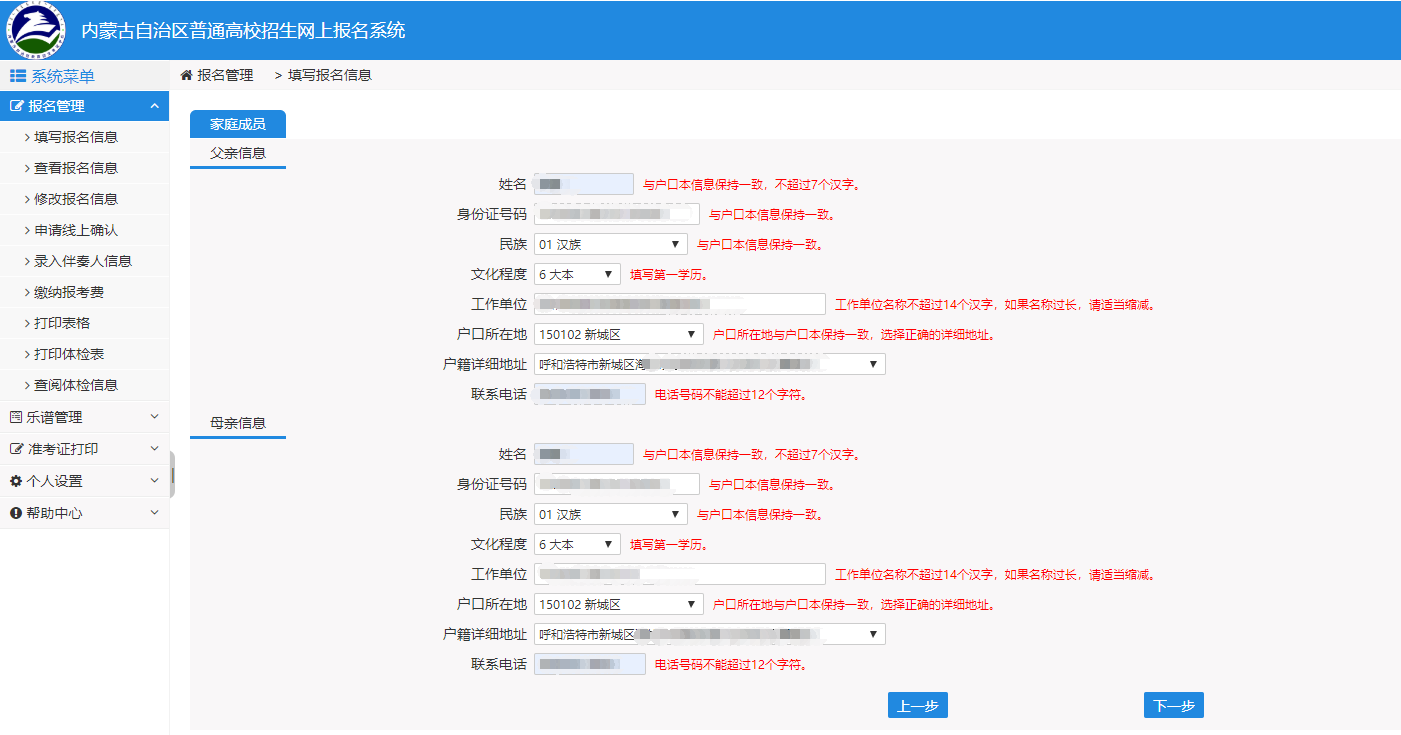
Task: Click the 准考证打印 edit icon
Action: click(x=16, y=449)
